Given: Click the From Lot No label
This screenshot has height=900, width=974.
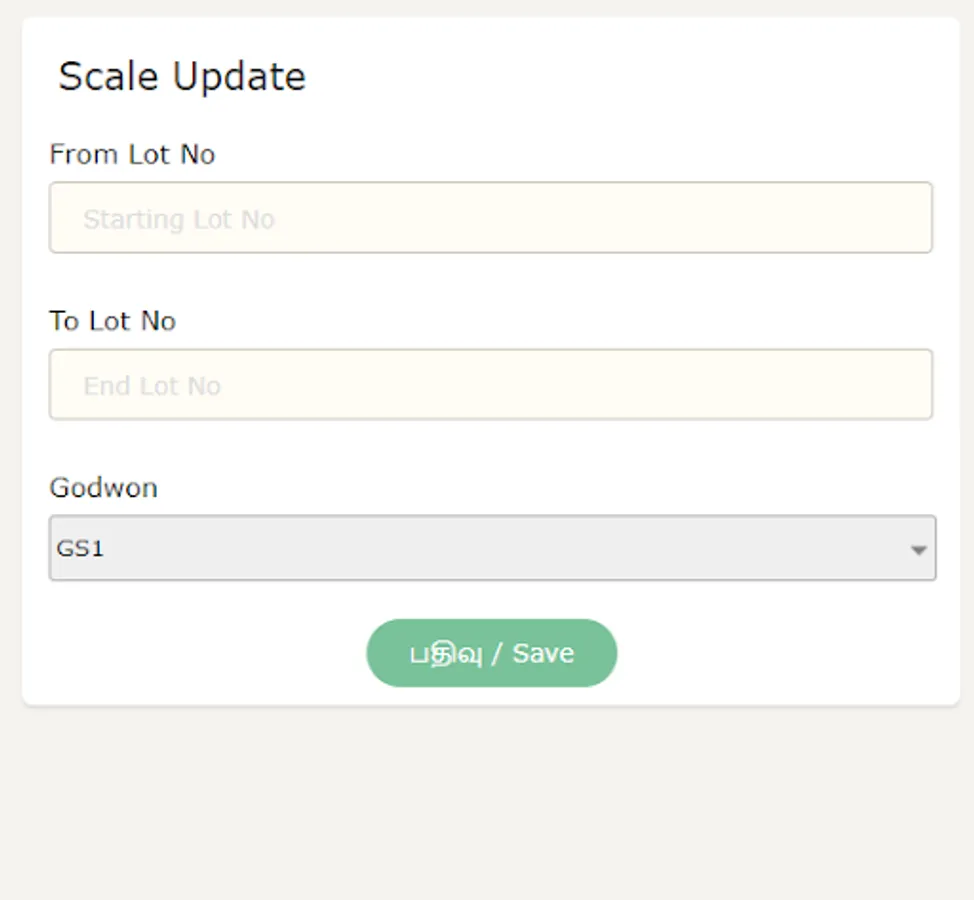Looking at the screenshot, I should pyautogui.click(x=132, y=155).
